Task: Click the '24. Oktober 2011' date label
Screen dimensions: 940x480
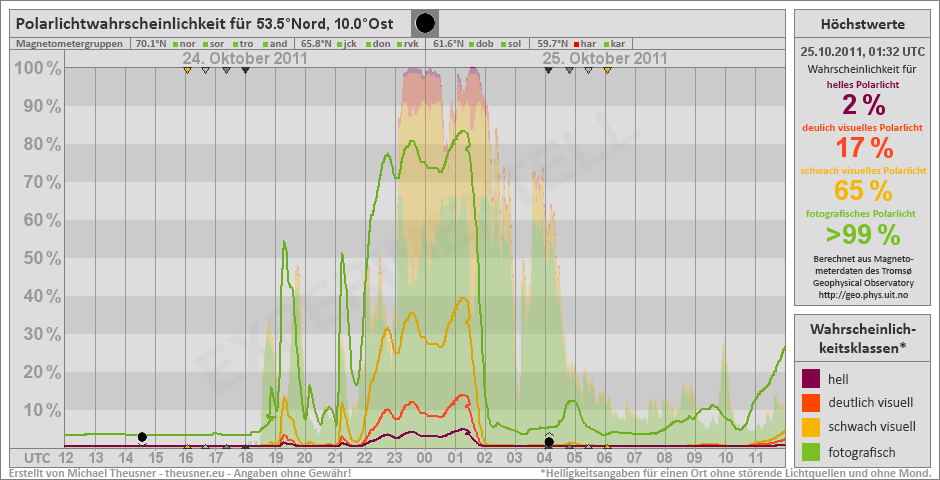Action: (245, 59)
